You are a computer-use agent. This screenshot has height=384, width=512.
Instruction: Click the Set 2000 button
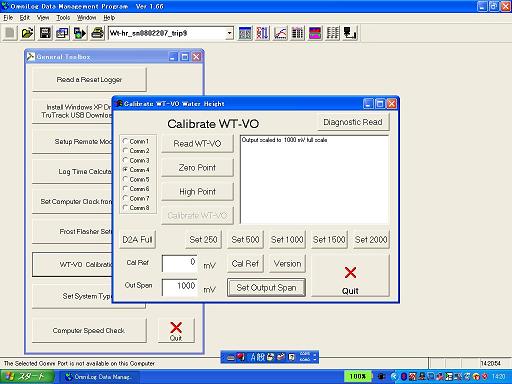pos(371,239)
